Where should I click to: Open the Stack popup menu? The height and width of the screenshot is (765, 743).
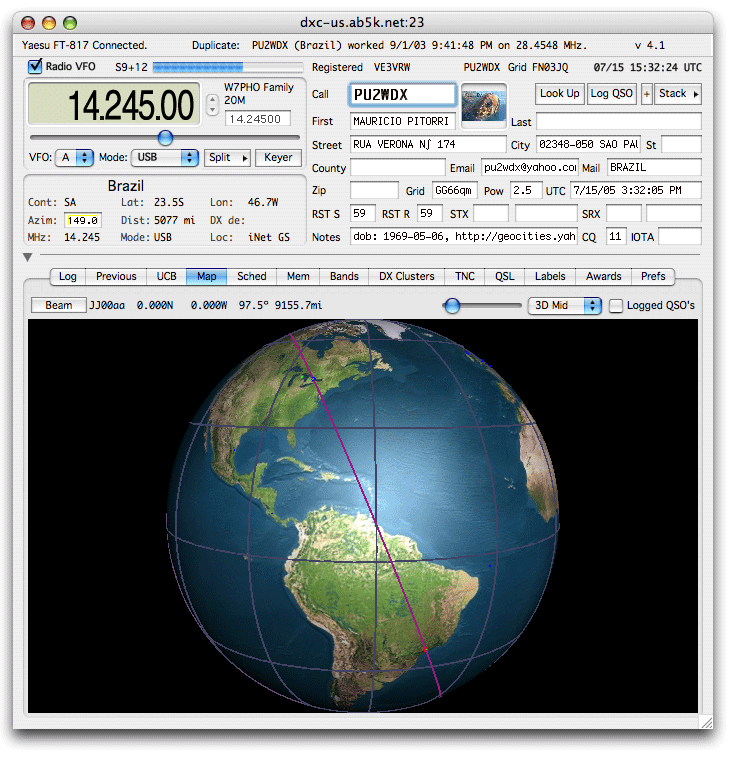679,94
